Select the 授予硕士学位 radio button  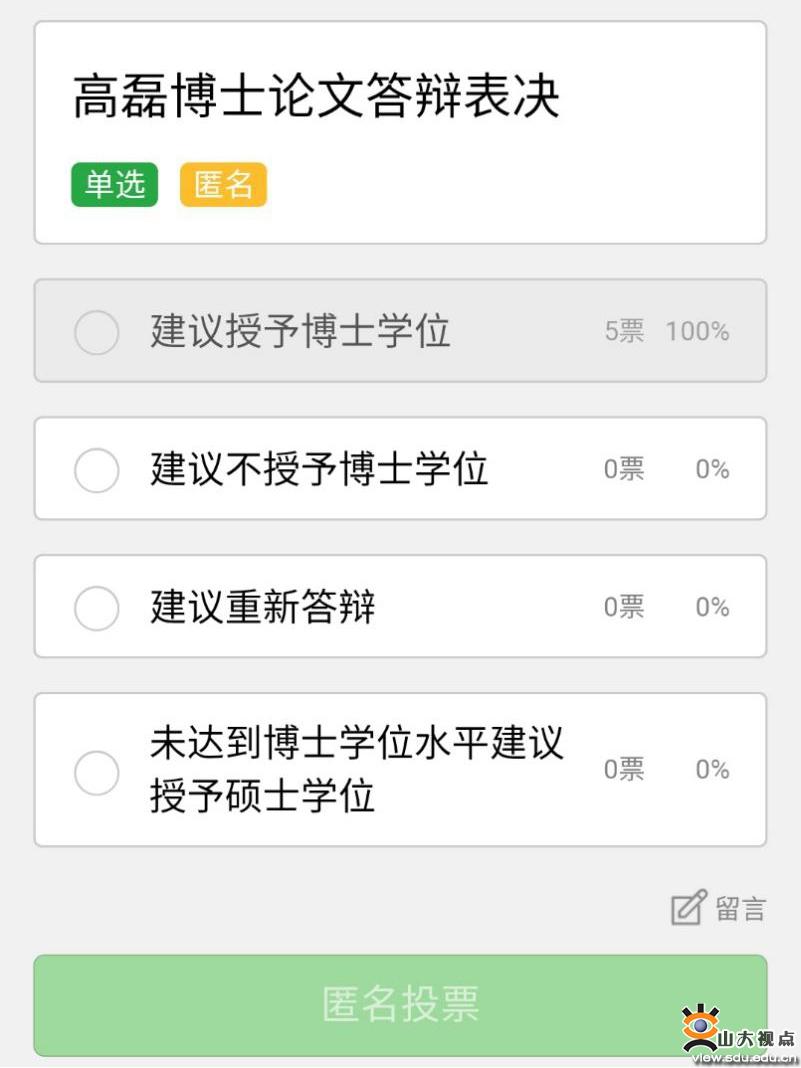tap(96, 772)
